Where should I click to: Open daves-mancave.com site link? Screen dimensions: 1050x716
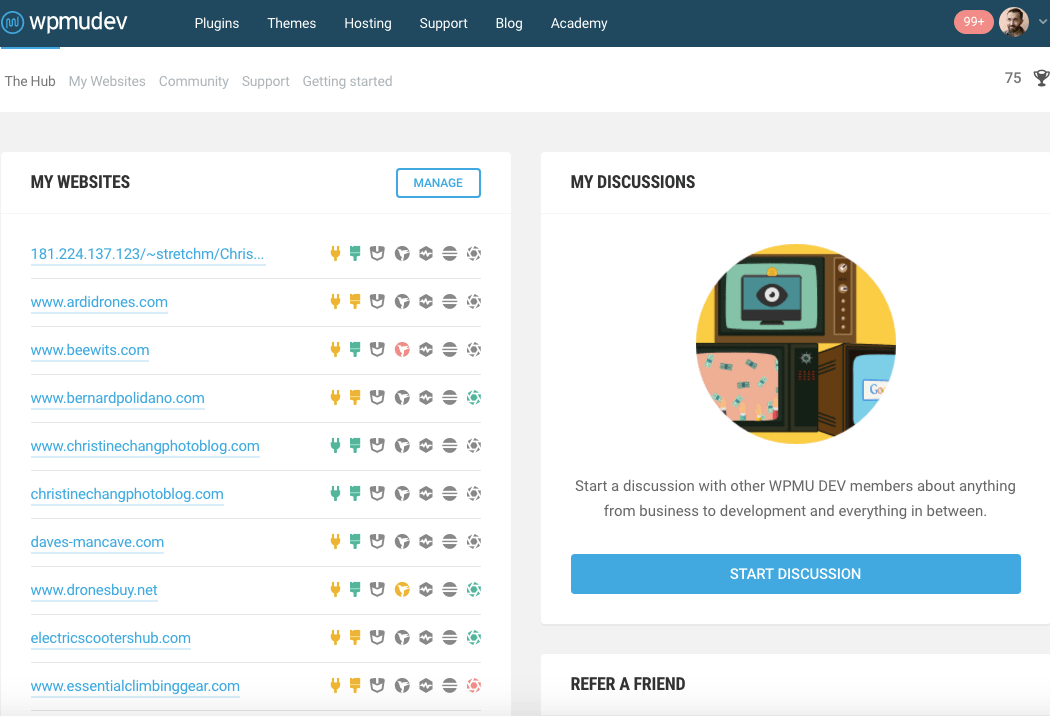(x=97, y=542)
